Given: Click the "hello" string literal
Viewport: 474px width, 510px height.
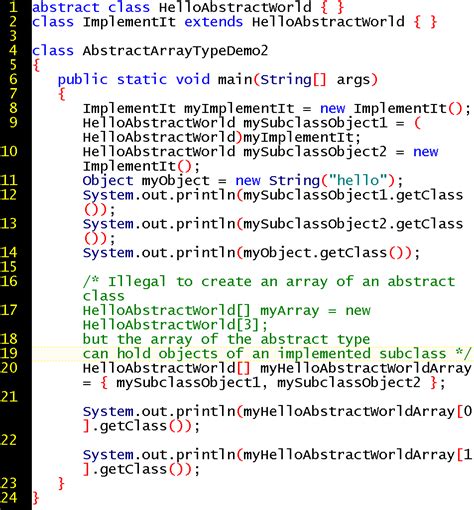Looking at the screenshot, I should (x=358, y=180).
